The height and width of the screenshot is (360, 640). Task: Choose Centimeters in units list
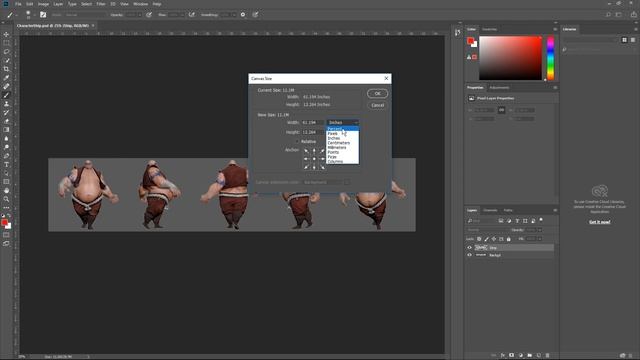tap(343, 143)
